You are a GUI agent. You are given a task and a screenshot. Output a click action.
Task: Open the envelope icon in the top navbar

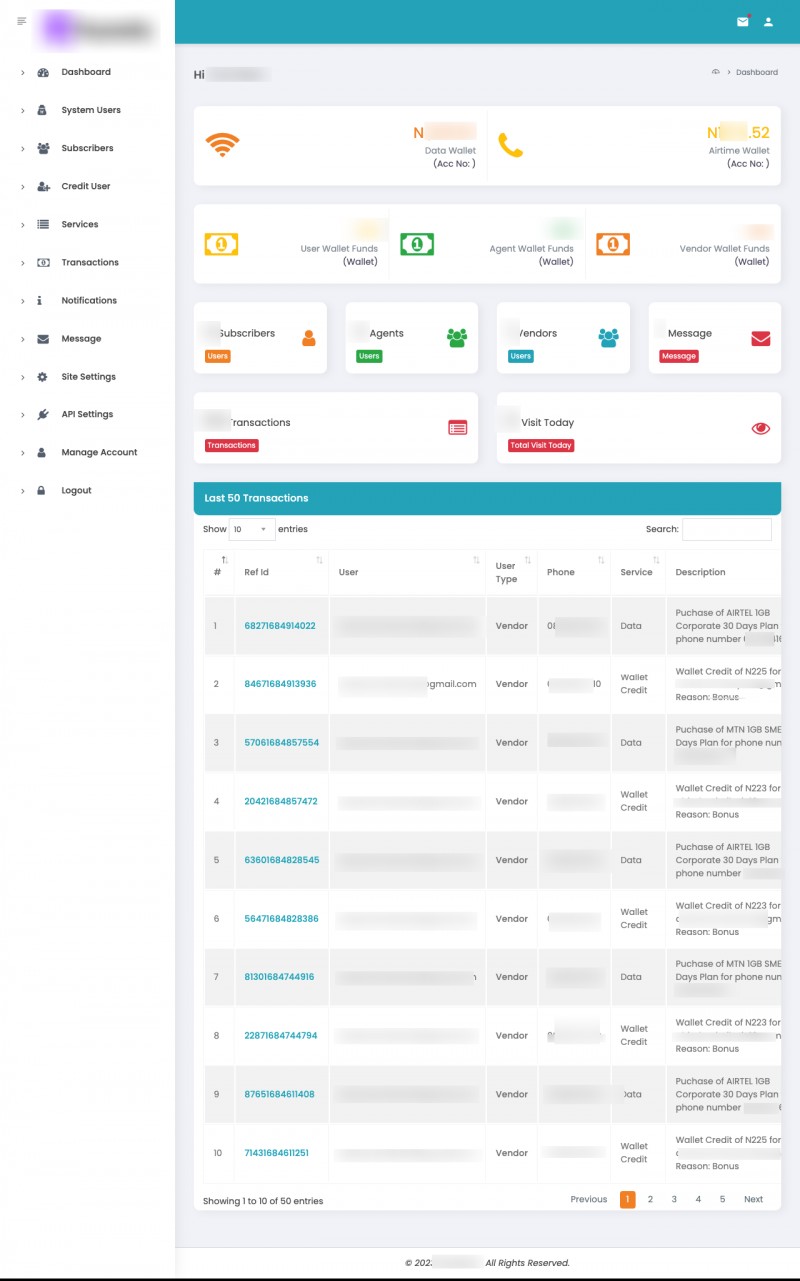pyautogui.click(x=742, y=21)
